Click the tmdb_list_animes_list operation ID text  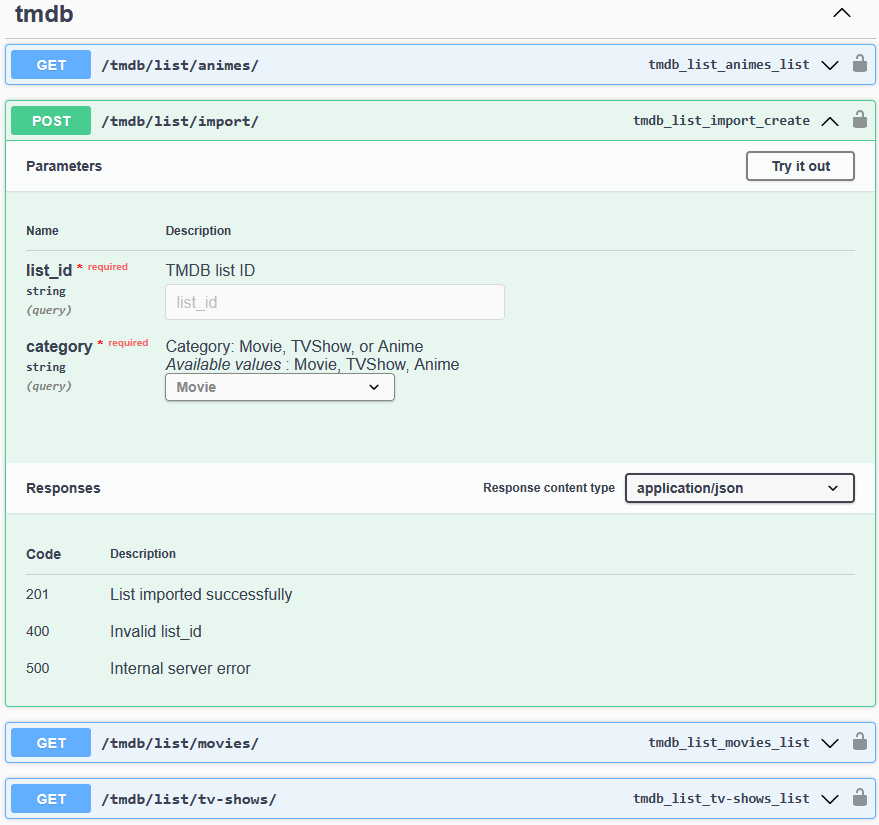click(729, 64)
